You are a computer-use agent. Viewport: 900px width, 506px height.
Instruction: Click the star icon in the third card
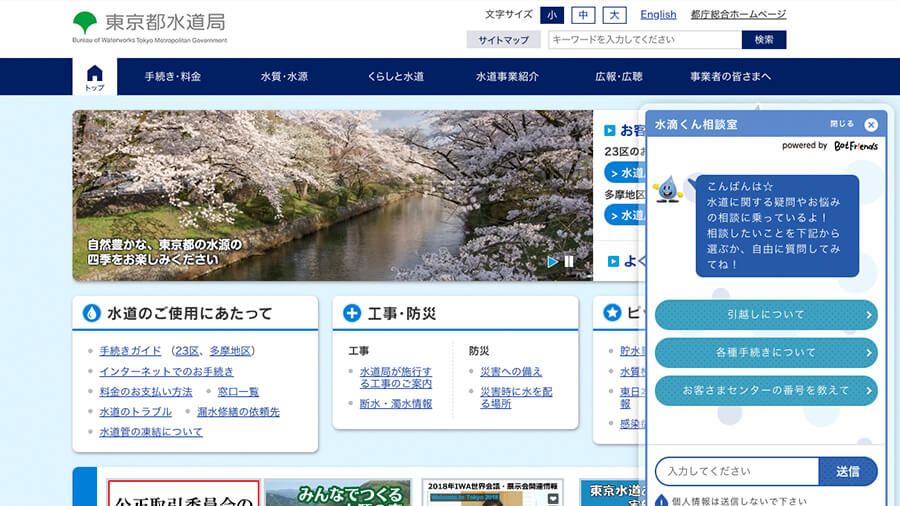tap(612, 313)
